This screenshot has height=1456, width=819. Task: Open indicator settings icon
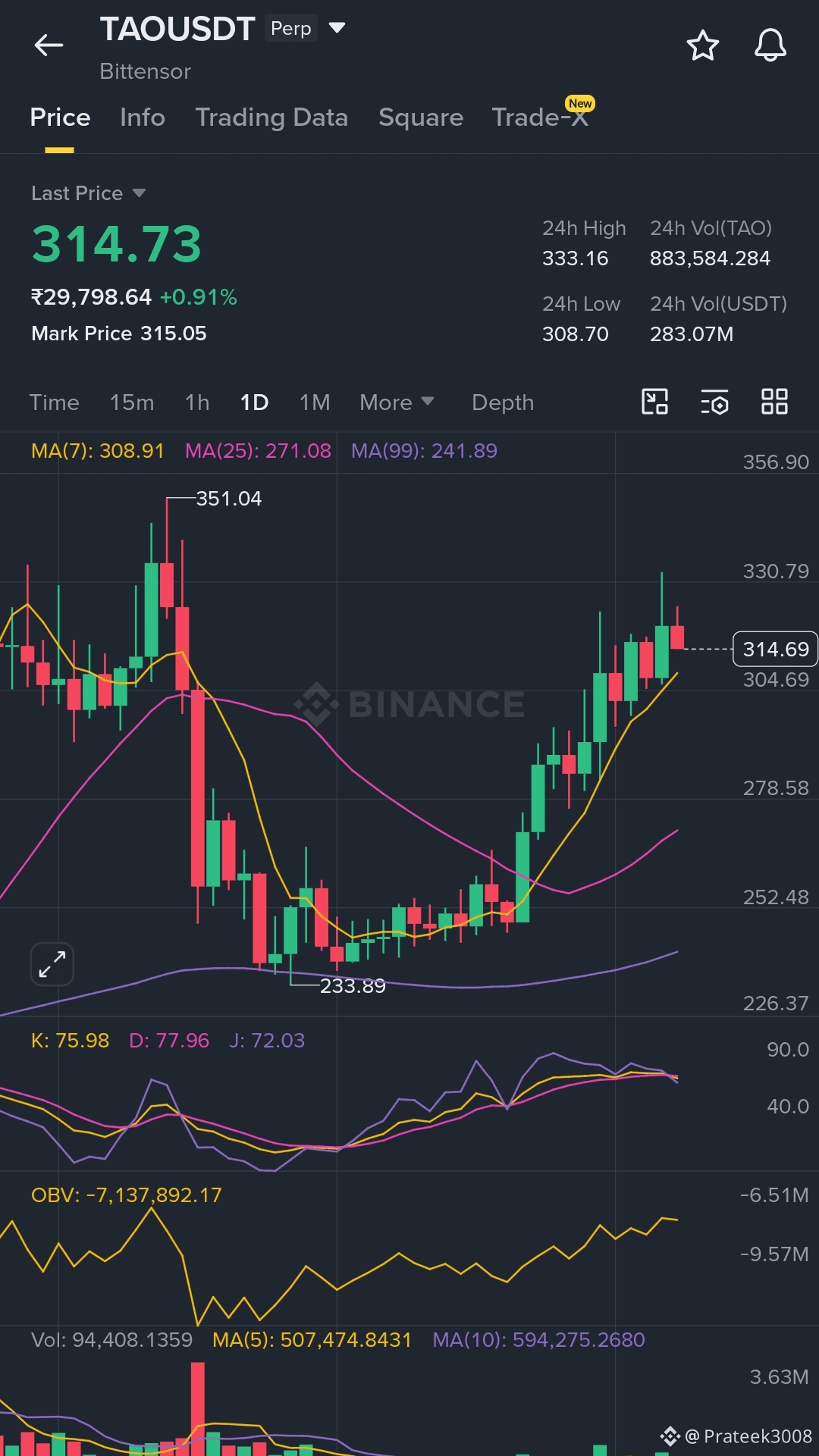pos(714,402)
